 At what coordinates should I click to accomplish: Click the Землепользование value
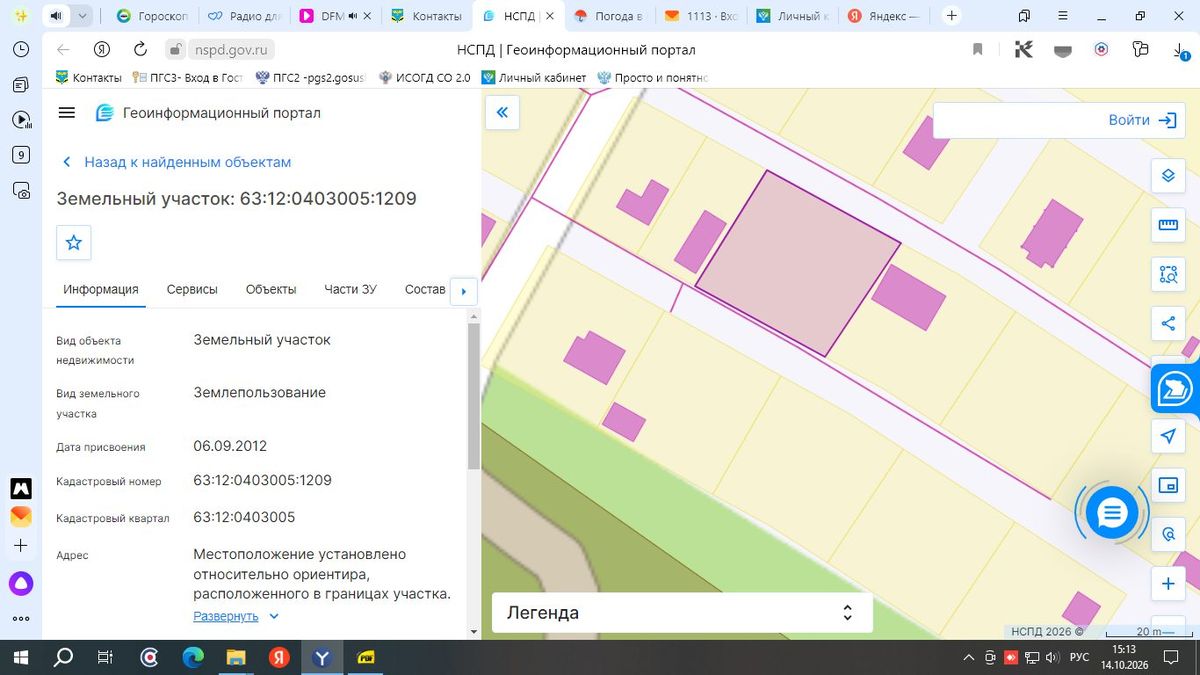[x=260, y=392]
